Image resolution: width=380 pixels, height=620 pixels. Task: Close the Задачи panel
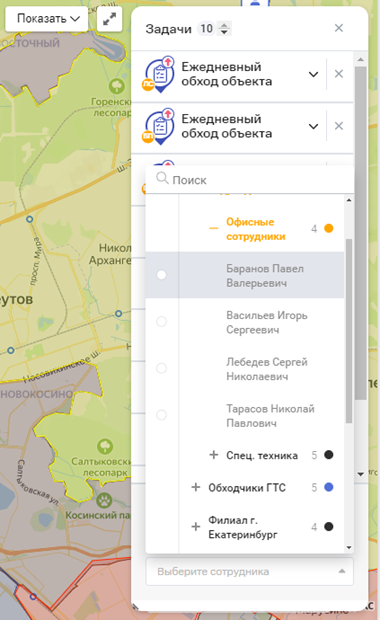[339, 28]
